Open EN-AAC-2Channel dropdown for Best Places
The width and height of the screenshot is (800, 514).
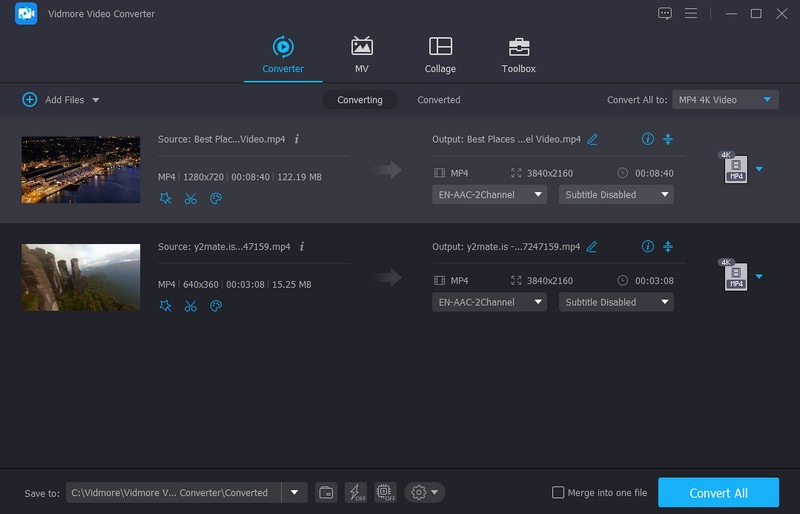[x=489, y=194]
